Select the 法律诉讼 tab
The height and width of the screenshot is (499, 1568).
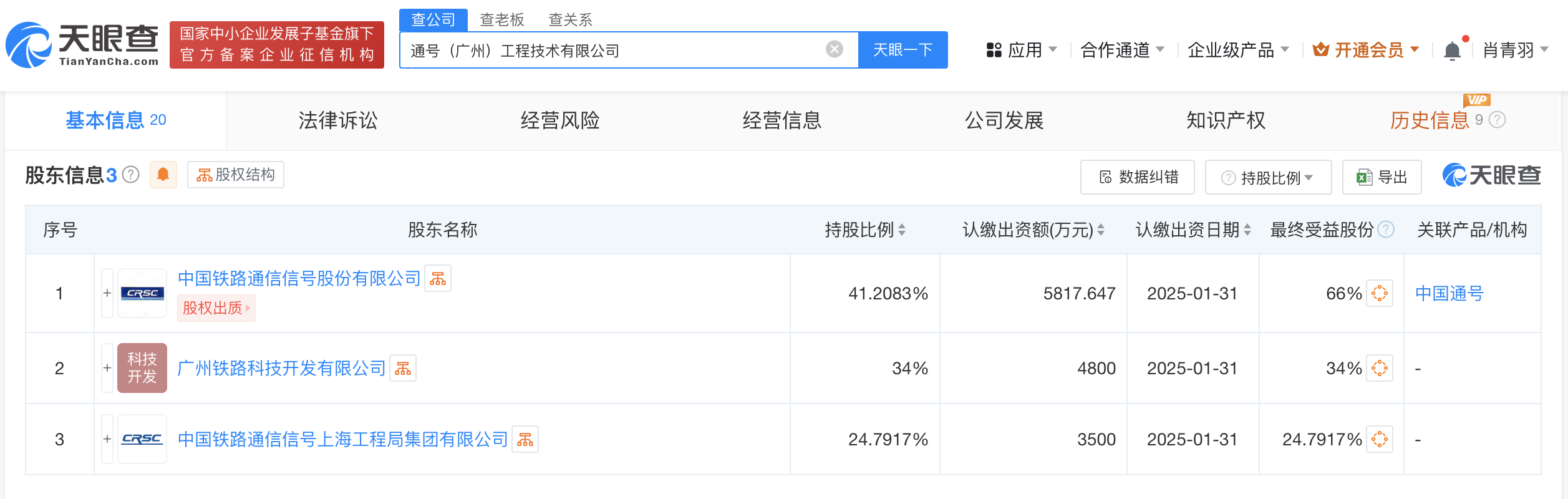pyautogui.click(x=338, y=120)
